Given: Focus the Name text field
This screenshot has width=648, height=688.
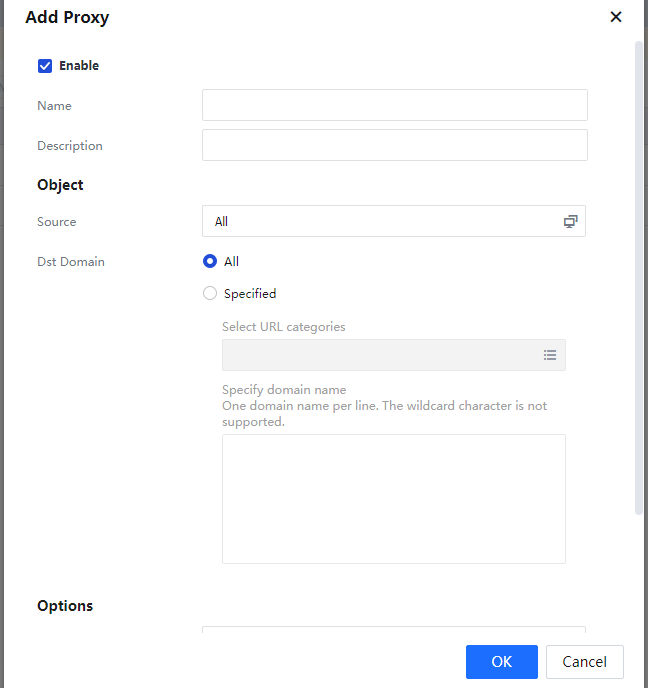Looking at the screenshot, I should coord(394,106).
